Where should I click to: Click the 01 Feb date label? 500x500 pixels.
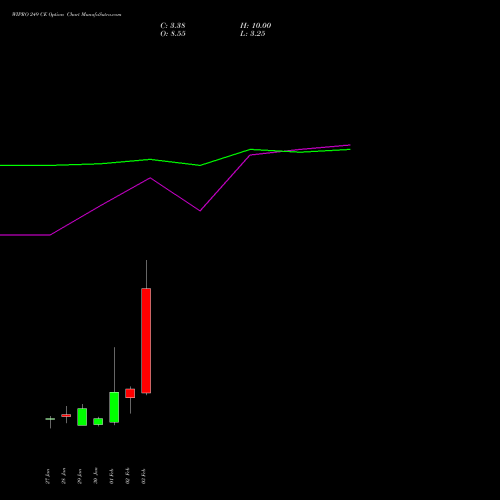click(x=112, y=476)
